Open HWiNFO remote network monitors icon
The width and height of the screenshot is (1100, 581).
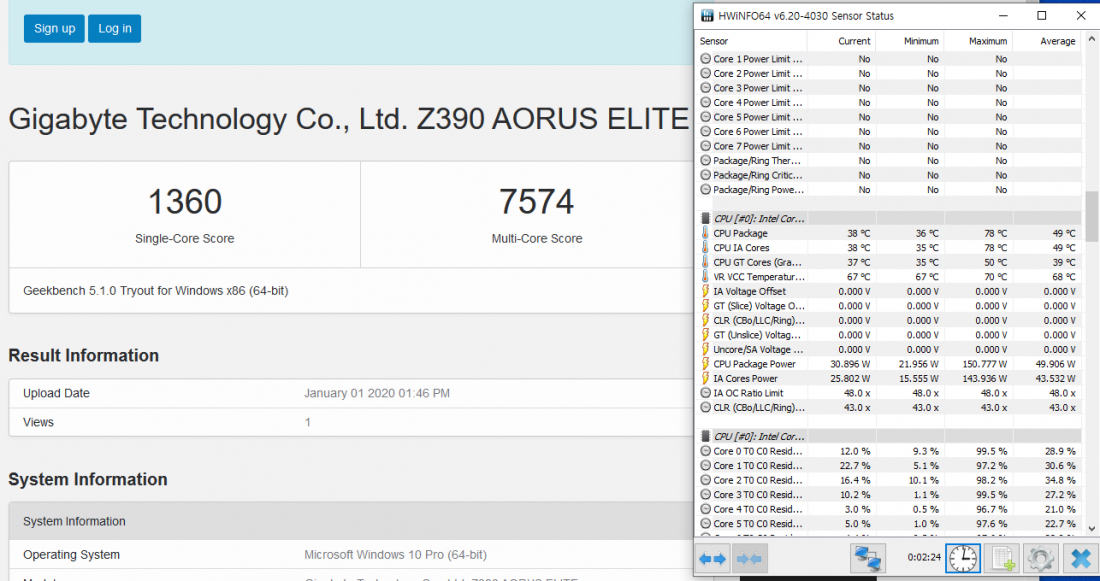coord(868,559)
